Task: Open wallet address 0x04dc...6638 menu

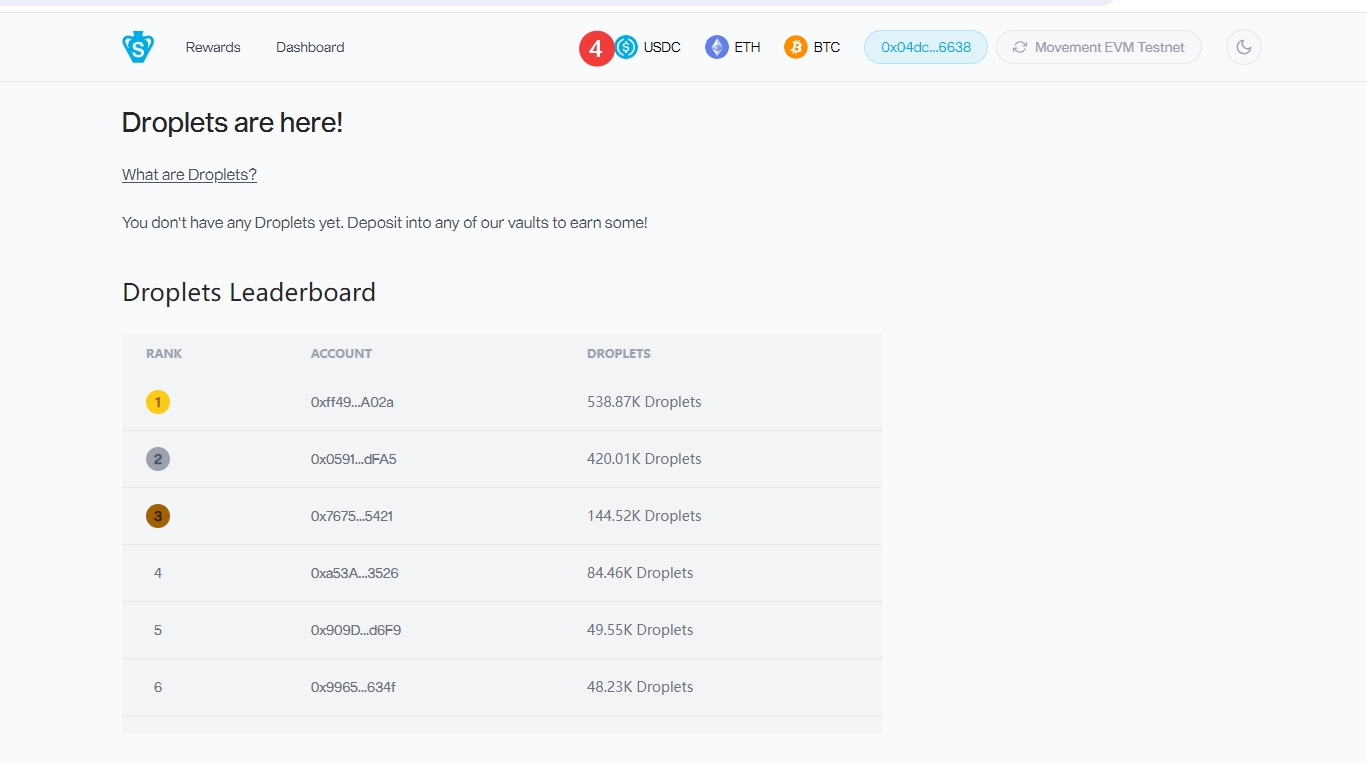Action: click(x=925, y=47)
